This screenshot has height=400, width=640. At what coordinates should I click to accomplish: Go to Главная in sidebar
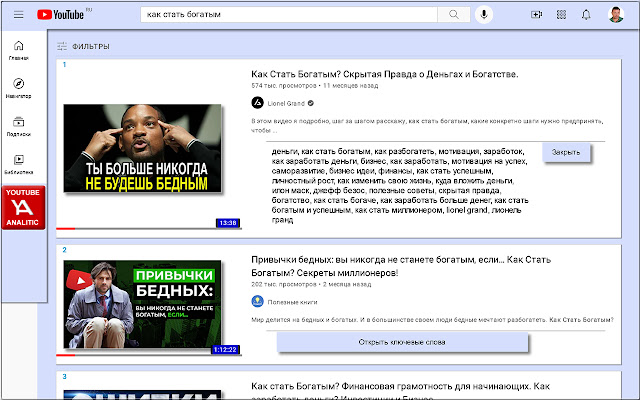tap(19, 51)
